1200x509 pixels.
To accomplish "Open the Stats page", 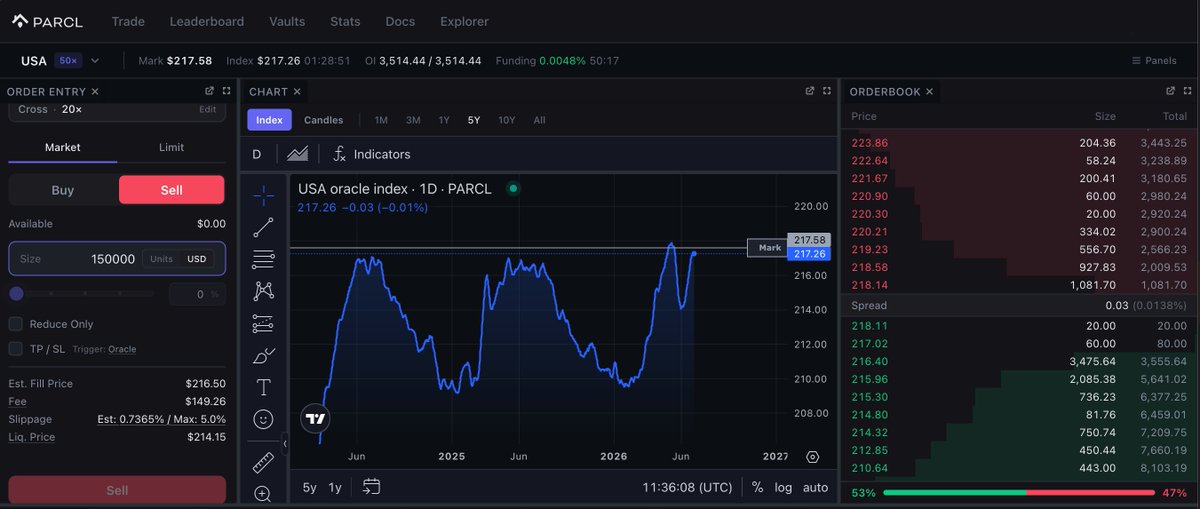I will click(x=345, y=21).
